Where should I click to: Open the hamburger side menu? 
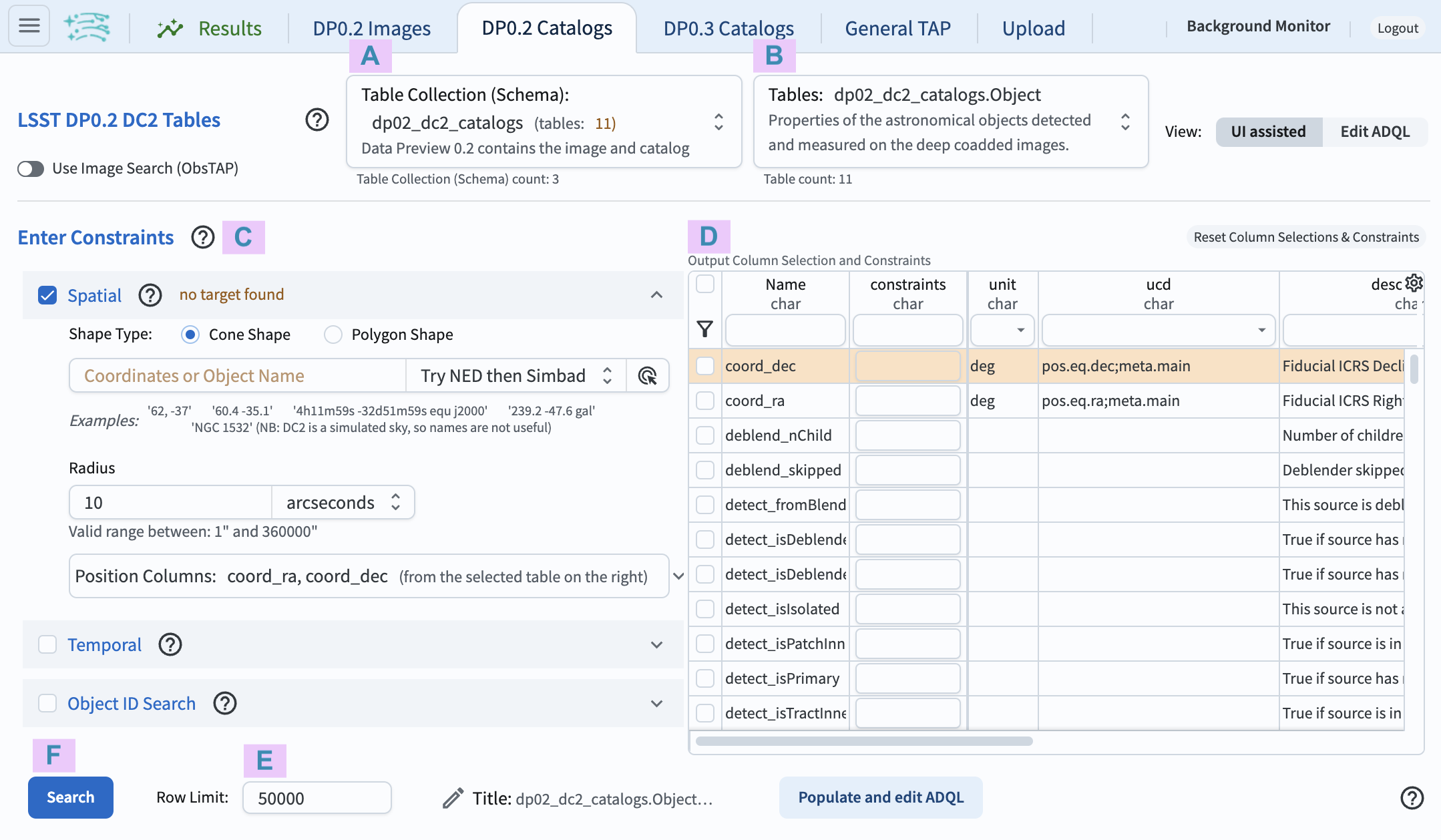click(28, 25)
